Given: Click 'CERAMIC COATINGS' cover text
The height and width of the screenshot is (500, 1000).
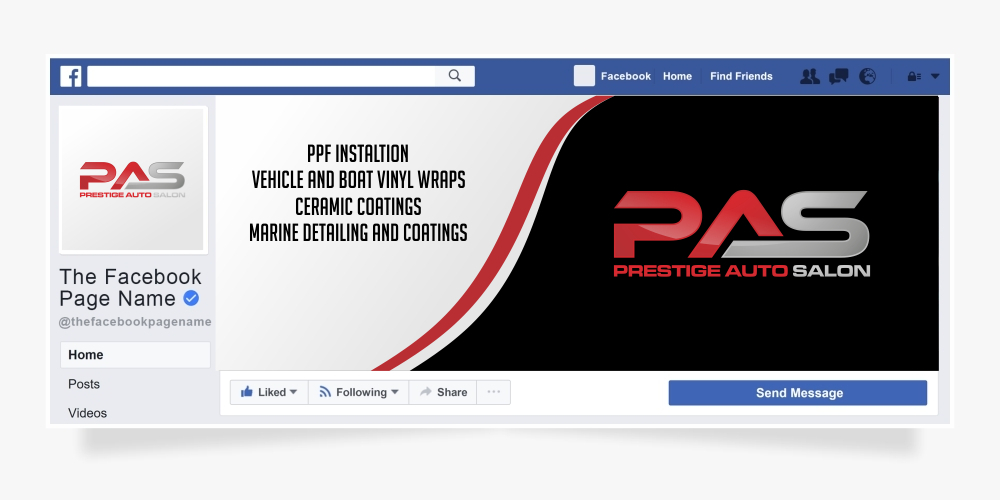Looking at the screenshot, I should (358, 206).
